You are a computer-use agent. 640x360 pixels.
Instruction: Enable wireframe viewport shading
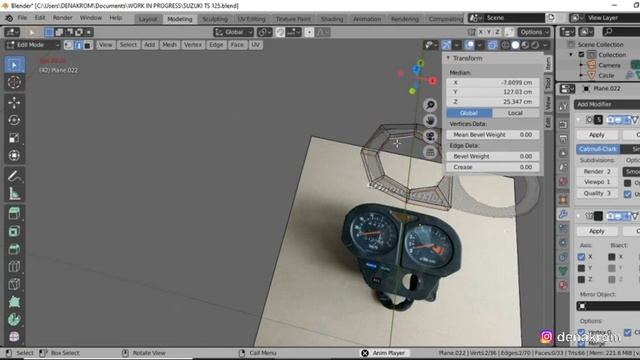[x=506, y=45]
